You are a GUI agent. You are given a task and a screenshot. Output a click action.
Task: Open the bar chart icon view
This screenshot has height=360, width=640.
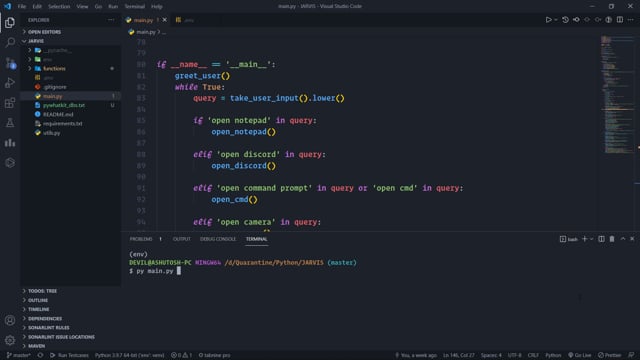10,142
